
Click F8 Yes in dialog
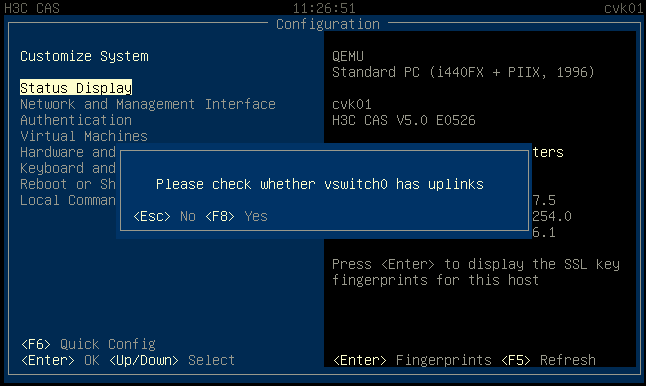tap(236, 216)
